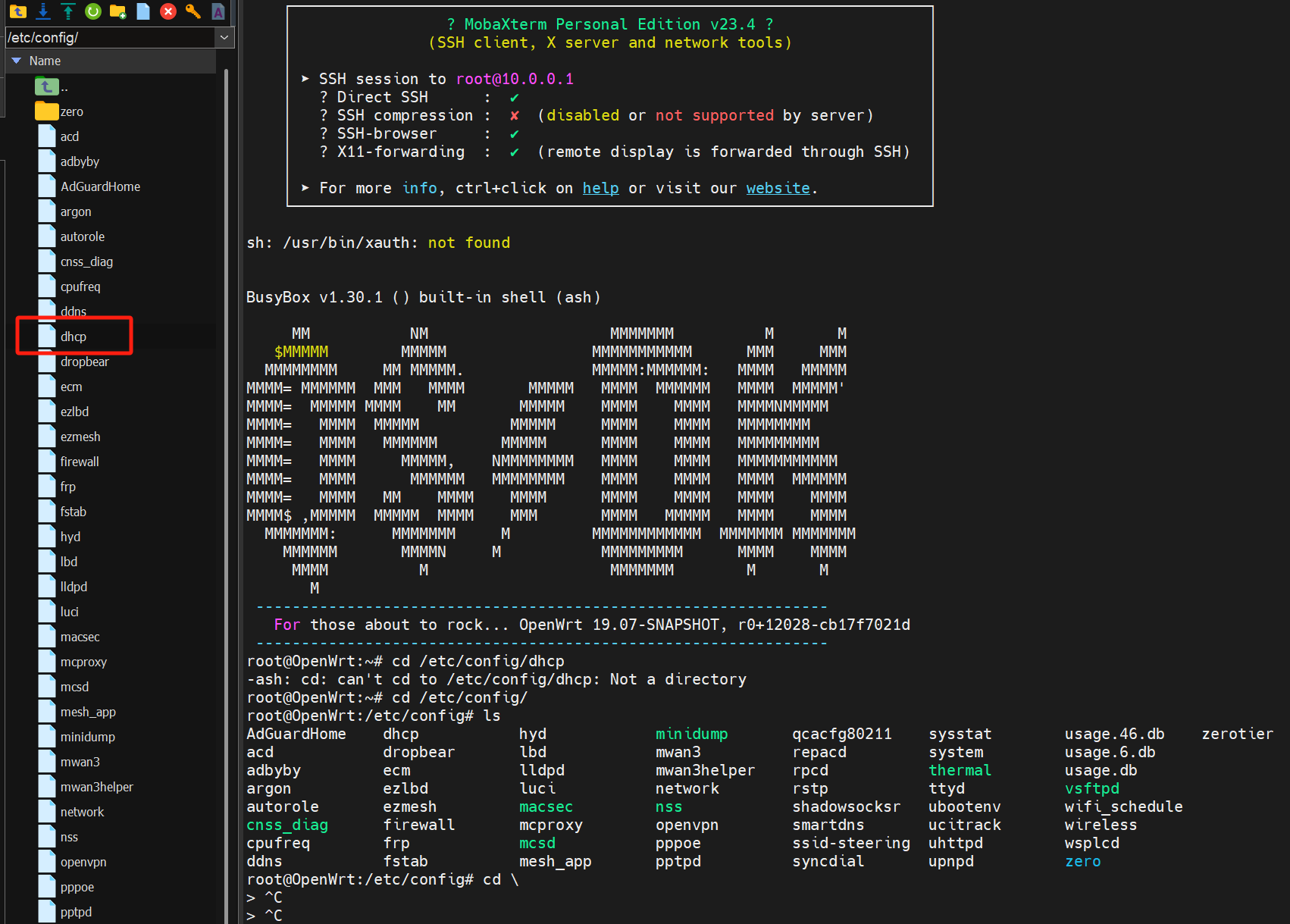1290x924 pixels.
Task: Select the argon file
Action: coord(65,211)
